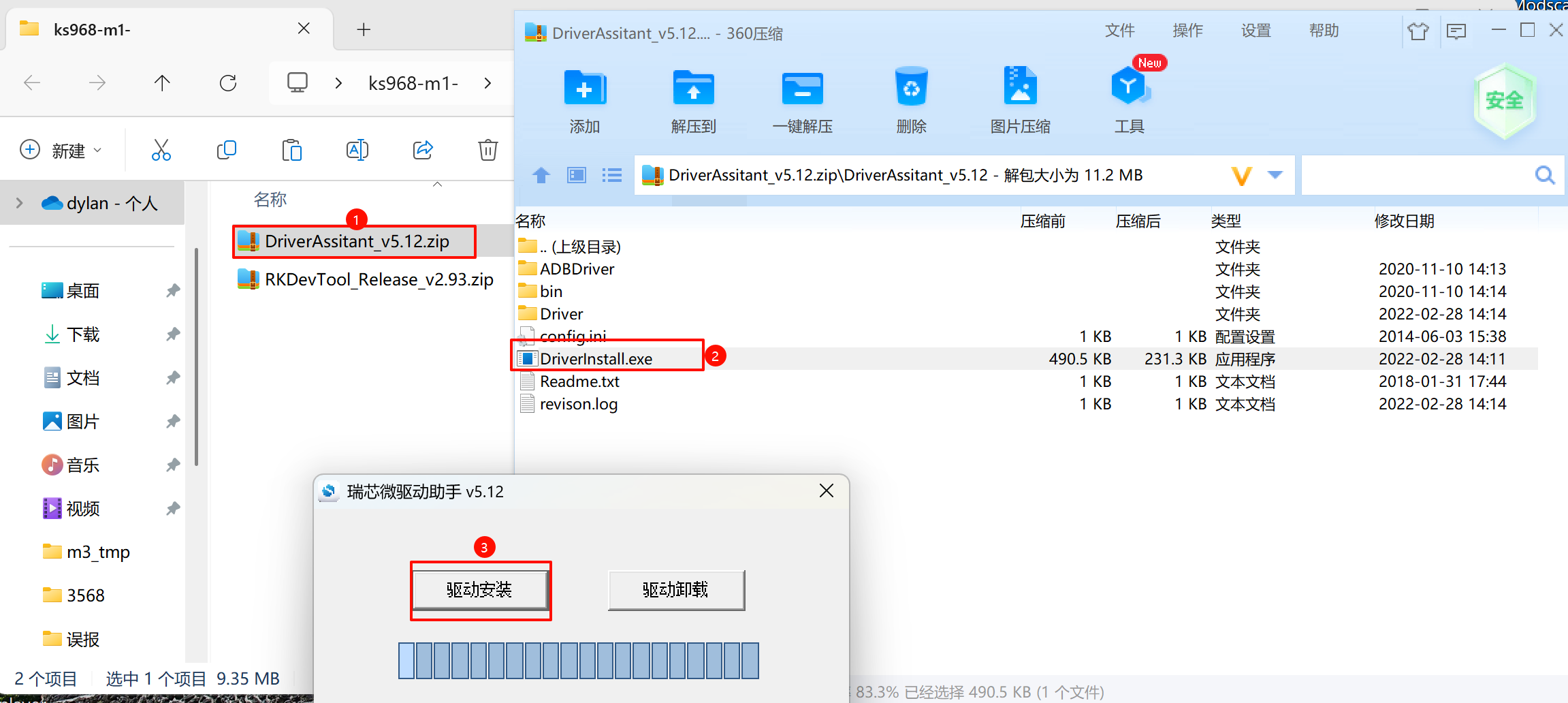The height and width of the screenshot is (703, 1568).
Task: Click the chevron before ks968-m1- in address bar
Action: [338, 83]
